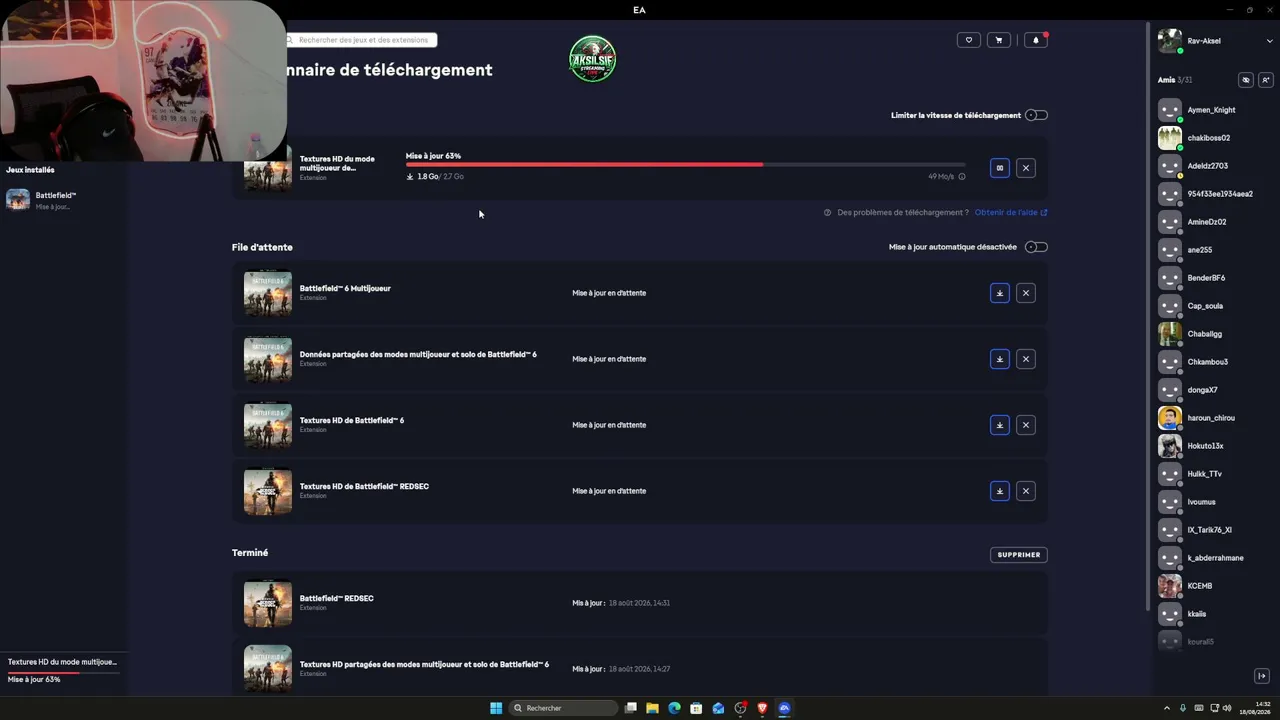This screenshot has width=1280, height=720.
Task: Open friend dongaX7
Action: click(x=1202, y=390)
